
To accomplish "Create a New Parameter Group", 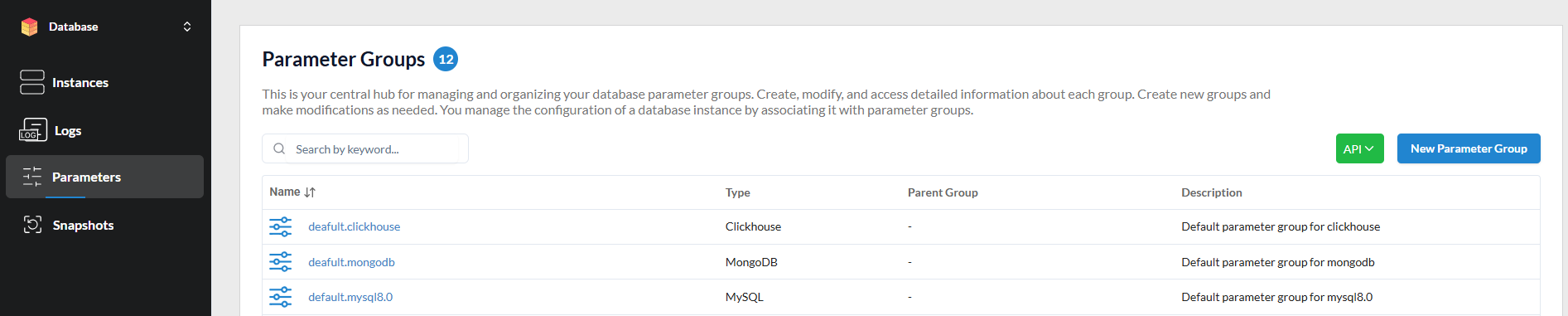I will click(1469, 148).
